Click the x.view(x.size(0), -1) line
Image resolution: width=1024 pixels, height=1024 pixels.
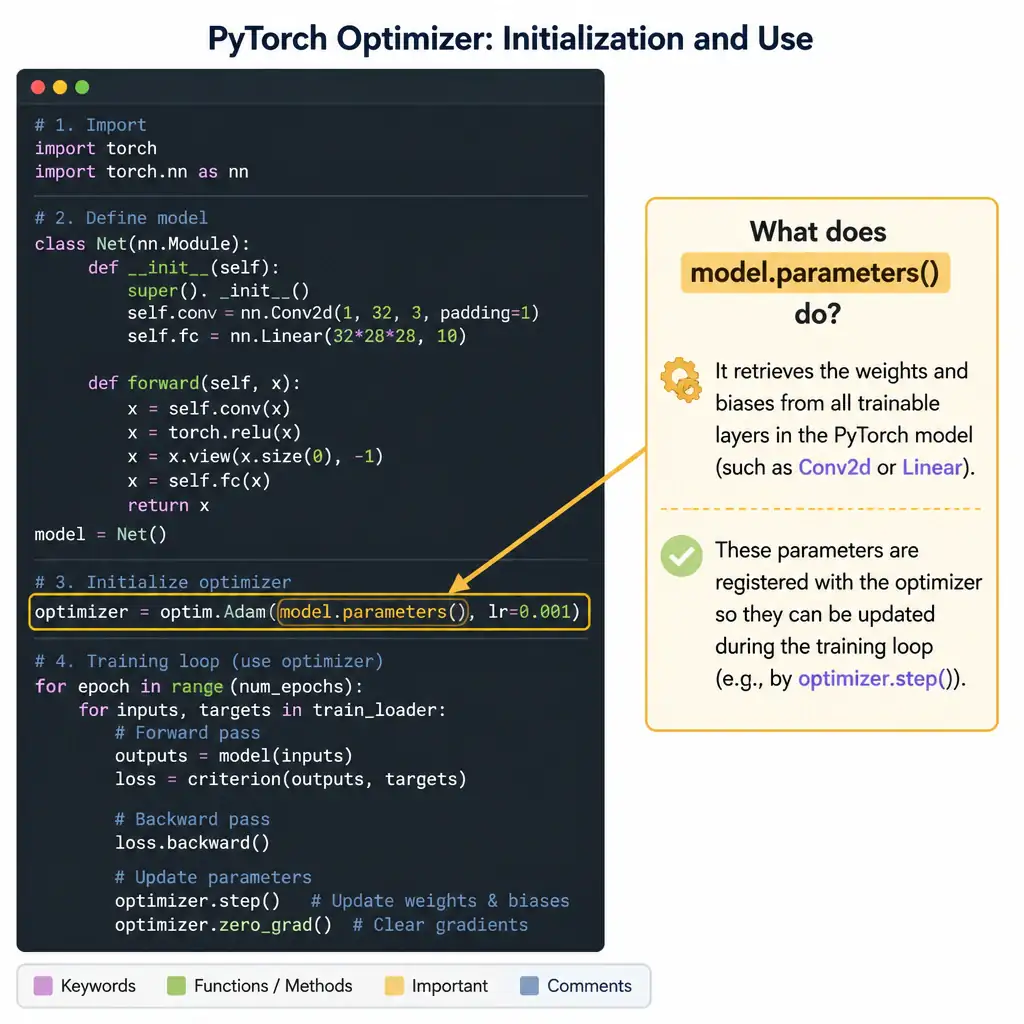coord(255,456)
